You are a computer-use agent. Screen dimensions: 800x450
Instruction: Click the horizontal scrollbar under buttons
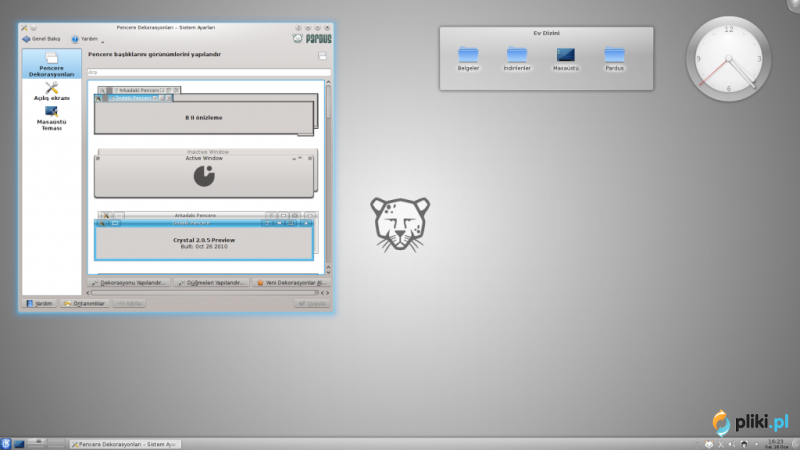205,293
